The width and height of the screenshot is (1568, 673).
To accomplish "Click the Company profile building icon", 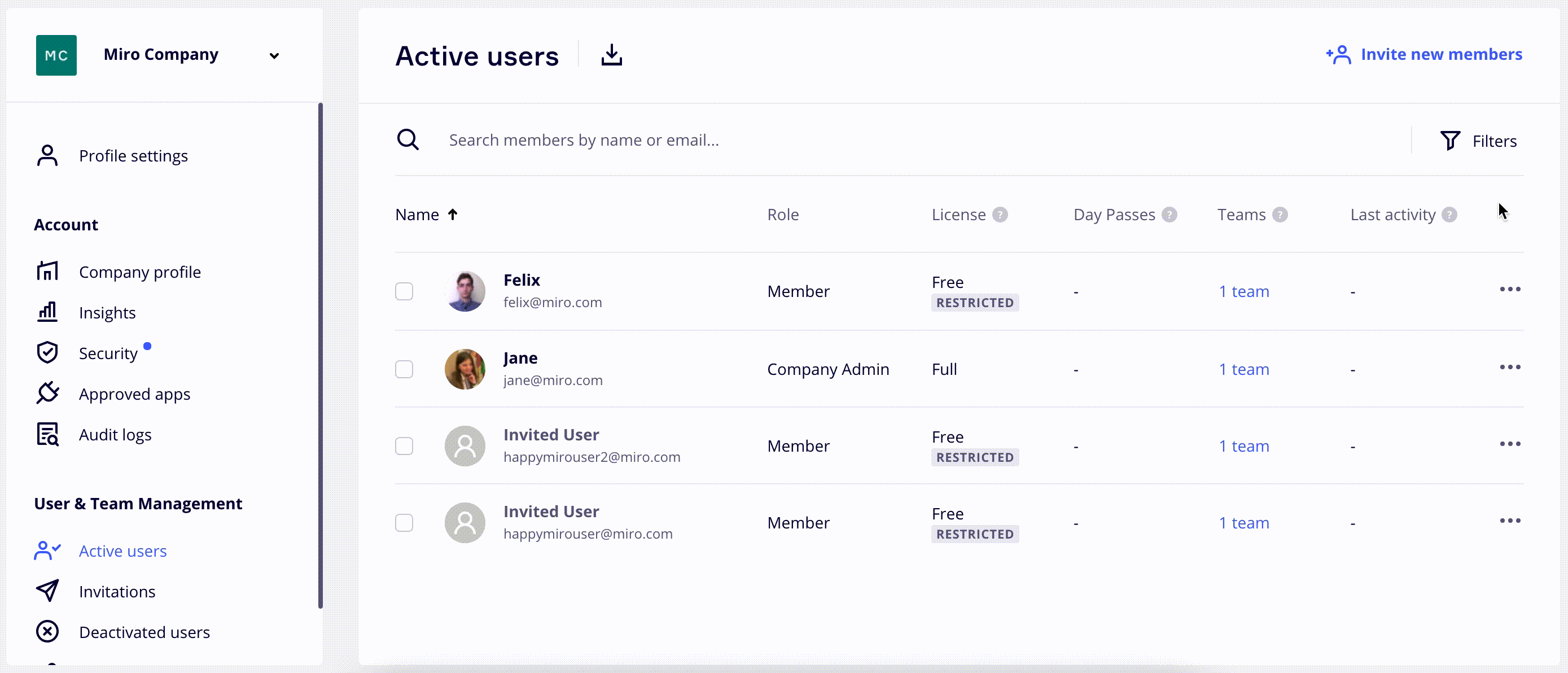I will click(x=47, y=271).
